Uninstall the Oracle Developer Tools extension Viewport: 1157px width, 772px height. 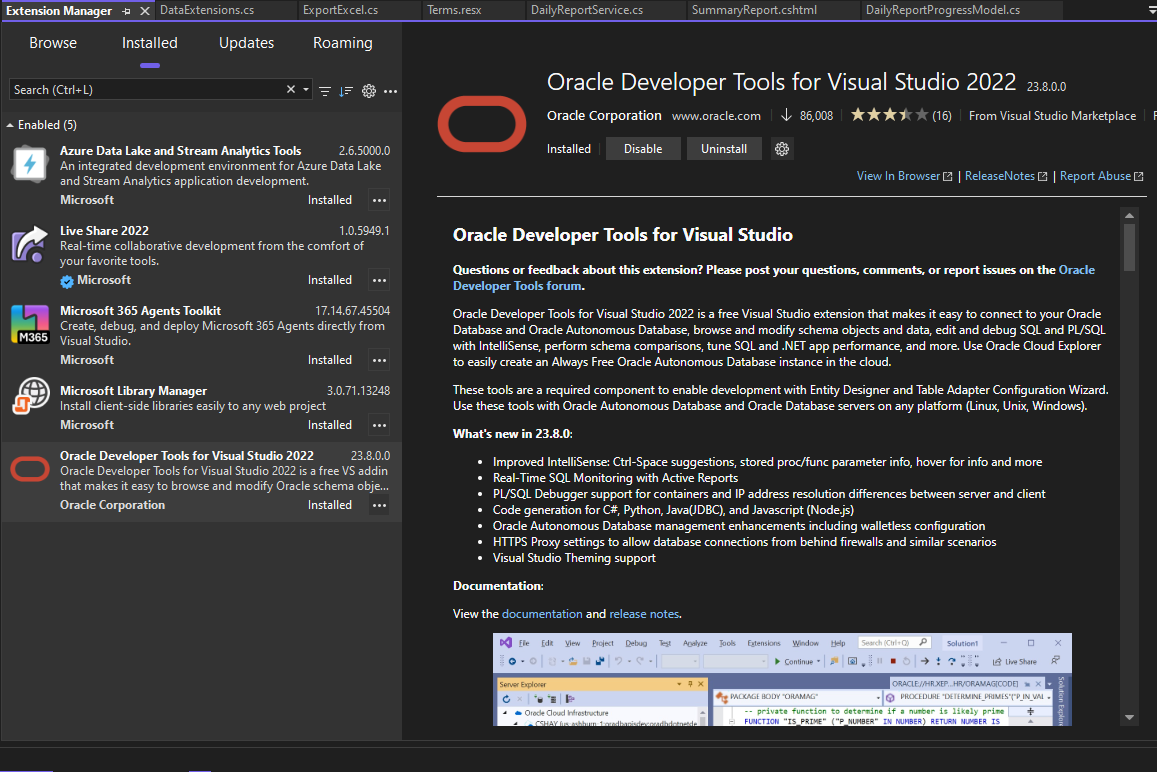[724, 149]
